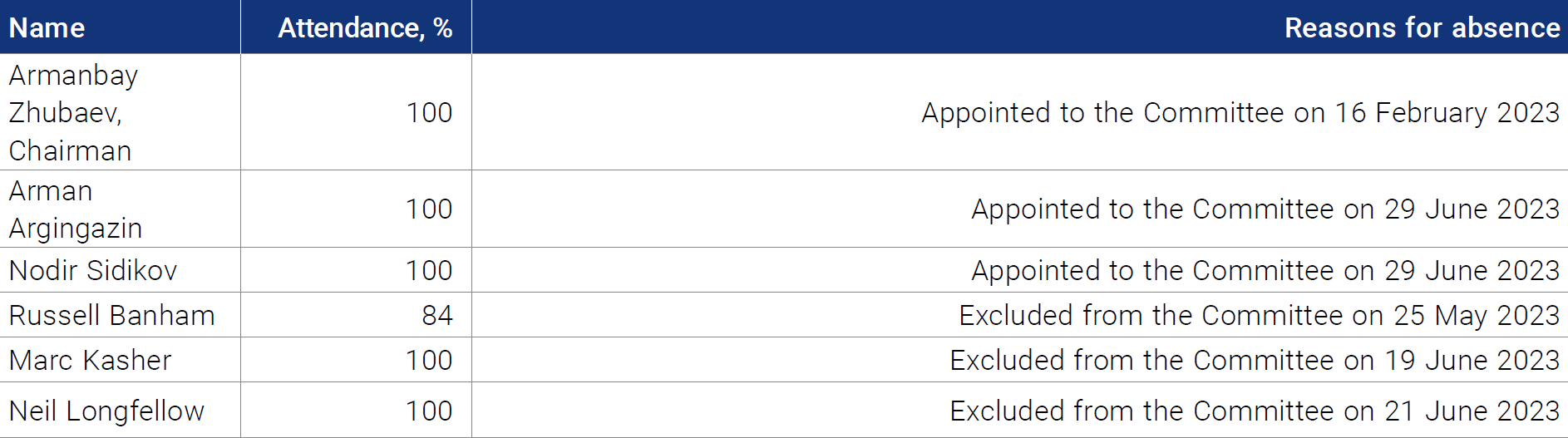Click Russell Banham's attendance value 84
This screenshot has width=1568, height=438.
pyautogui.click(x=437, y=315)
